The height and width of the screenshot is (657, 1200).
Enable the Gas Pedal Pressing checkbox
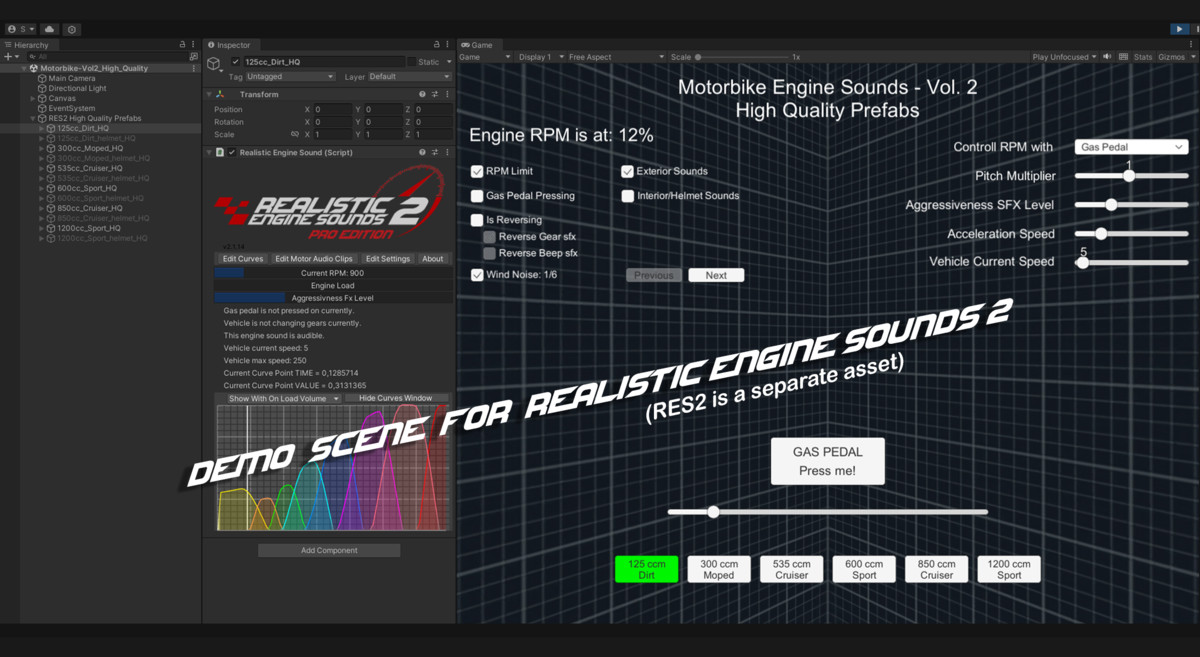(477, 196)
